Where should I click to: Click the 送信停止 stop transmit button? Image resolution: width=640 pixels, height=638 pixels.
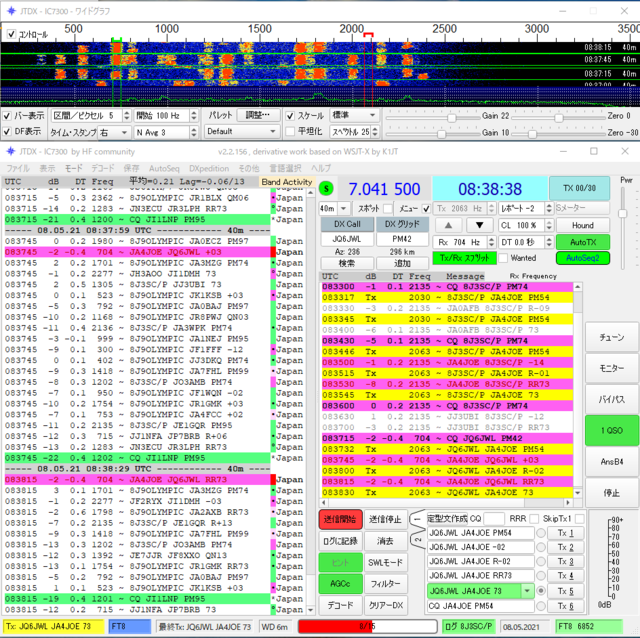coord(385,519)
